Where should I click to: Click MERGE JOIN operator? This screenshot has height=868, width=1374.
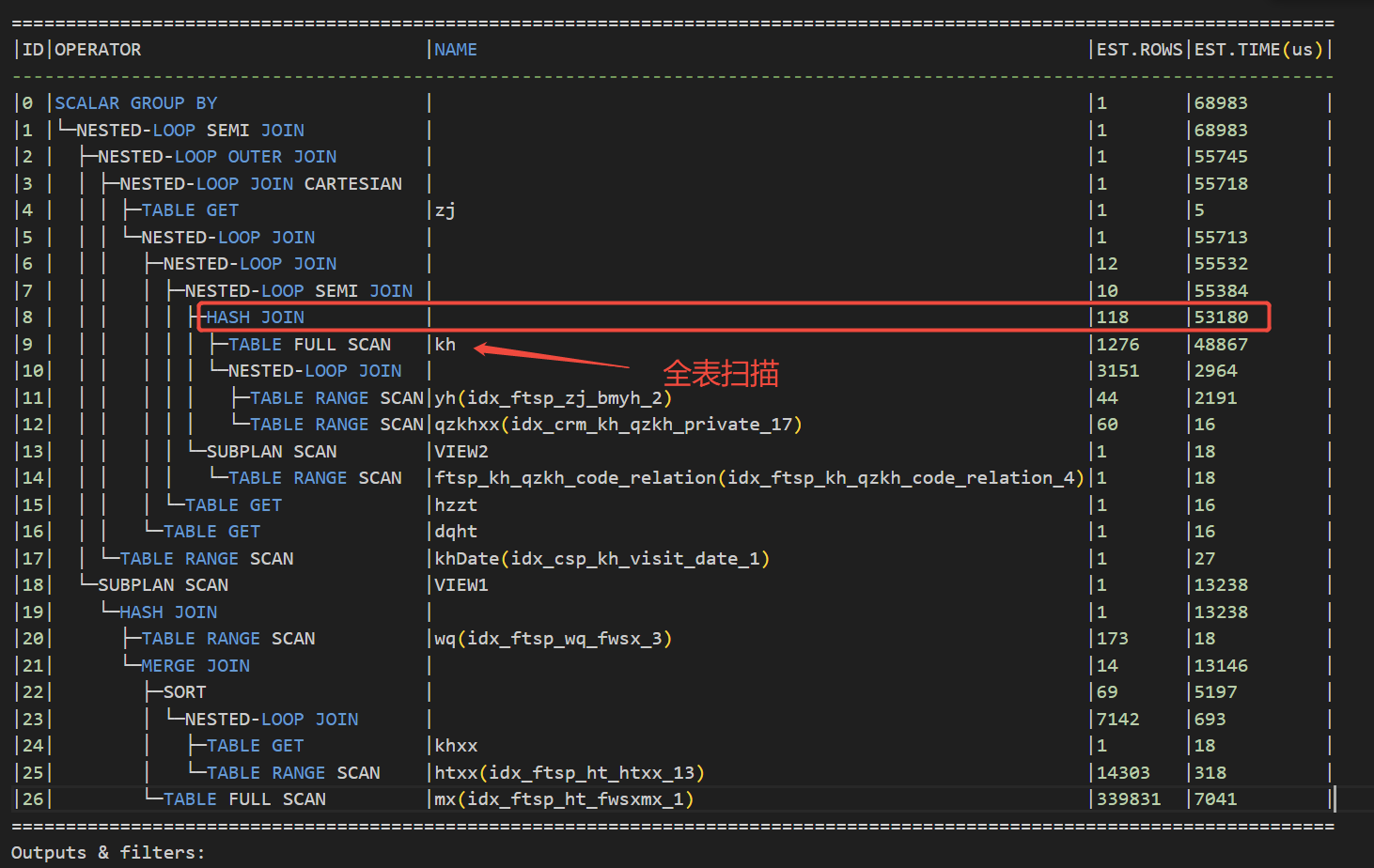click(x=195, y=666)
